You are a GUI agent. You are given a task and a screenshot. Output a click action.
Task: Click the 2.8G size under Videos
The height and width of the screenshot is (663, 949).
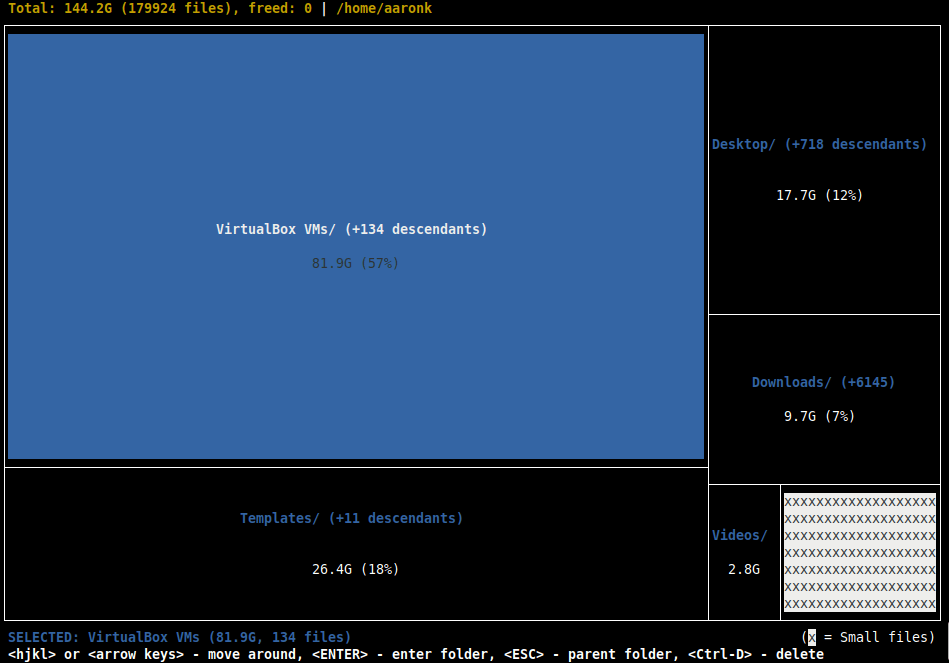click(x=743, y=569)
